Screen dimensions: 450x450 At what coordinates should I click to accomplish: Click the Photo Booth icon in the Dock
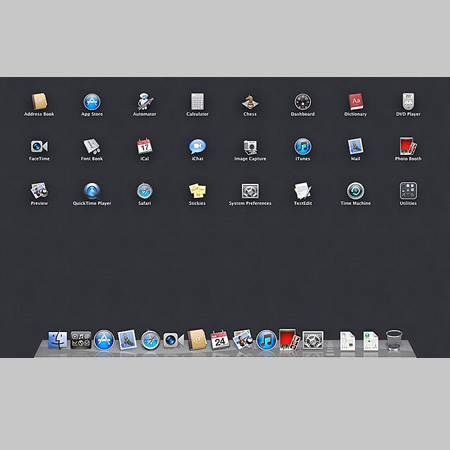pos(289,339)
